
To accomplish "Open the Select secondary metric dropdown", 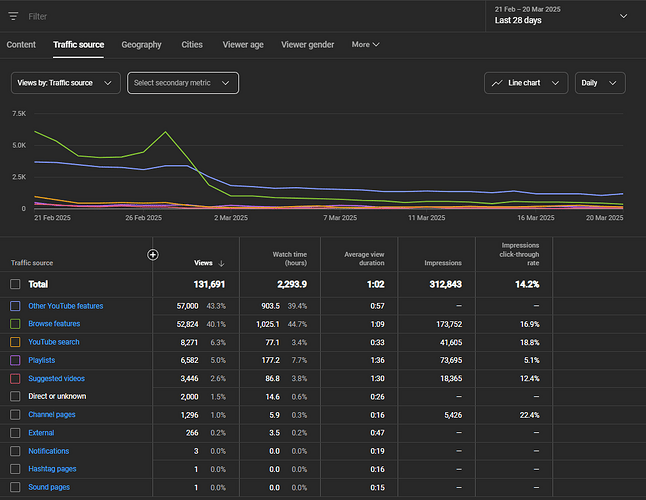I will point(183,83).
